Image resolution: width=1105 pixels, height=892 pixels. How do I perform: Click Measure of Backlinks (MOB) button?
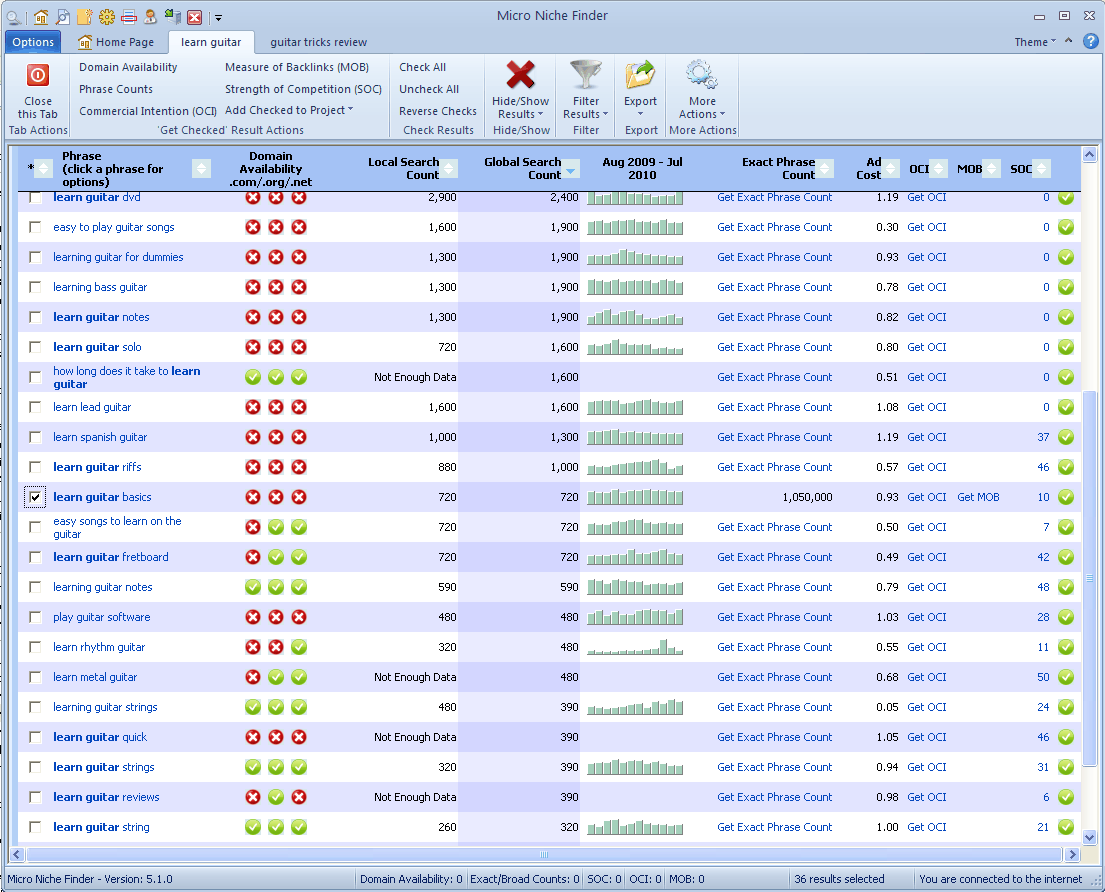tap(297, 67)
